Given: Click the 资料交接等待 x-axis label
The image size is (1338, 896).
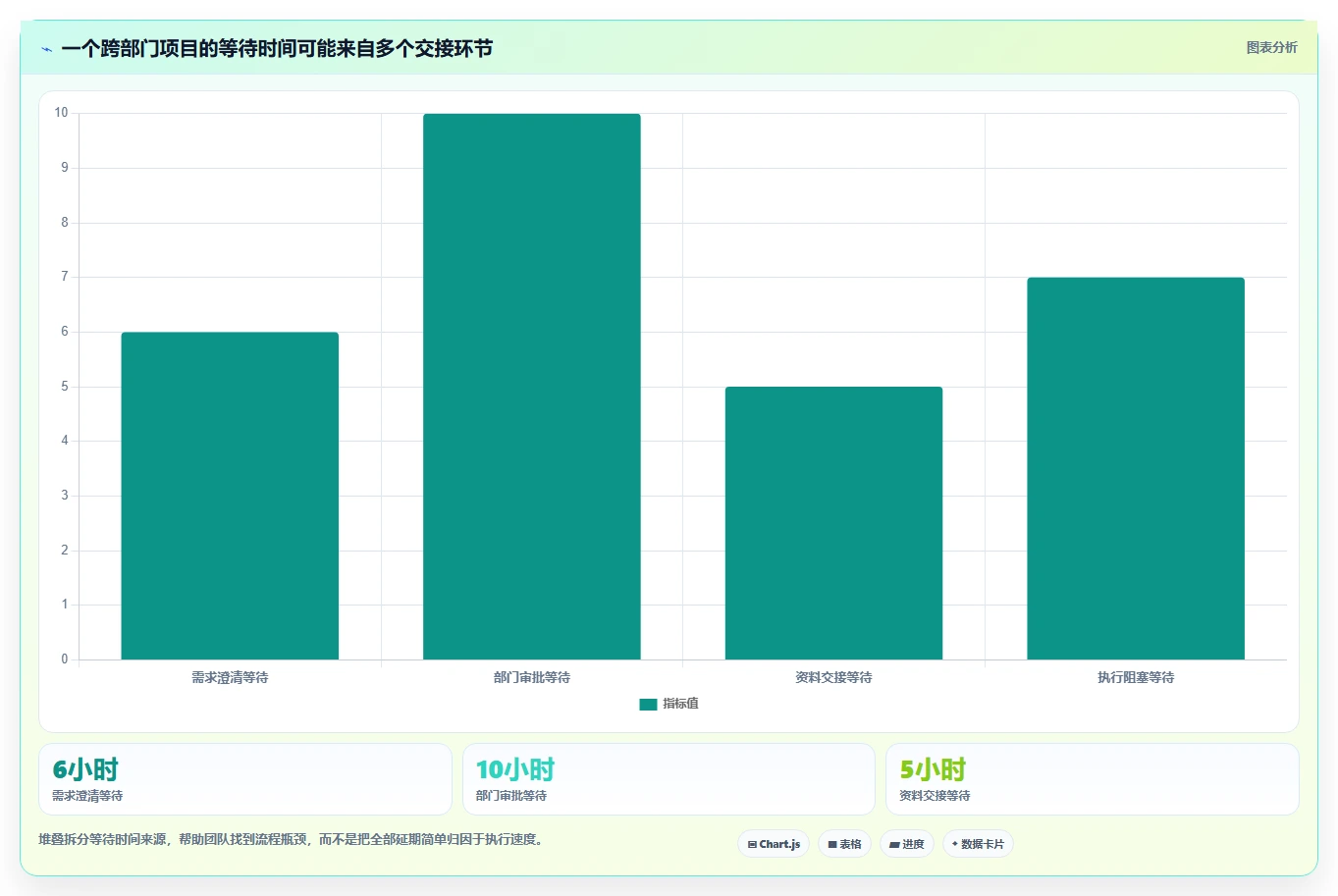Looking at the screenshot, I should pyautogui.click(x=833, y=677).
